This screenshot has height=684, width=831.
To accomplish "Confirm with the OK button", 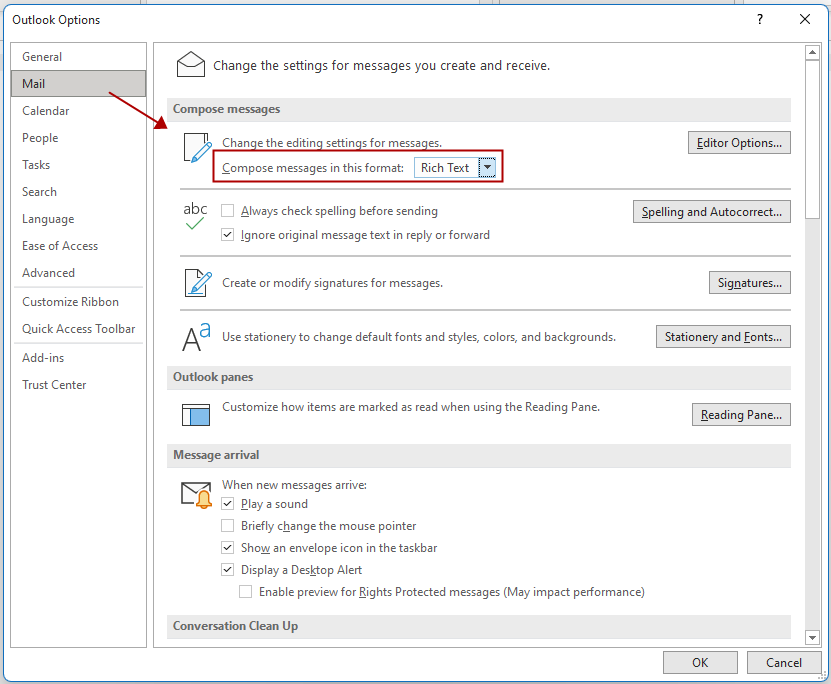I will tap(700, 663).
